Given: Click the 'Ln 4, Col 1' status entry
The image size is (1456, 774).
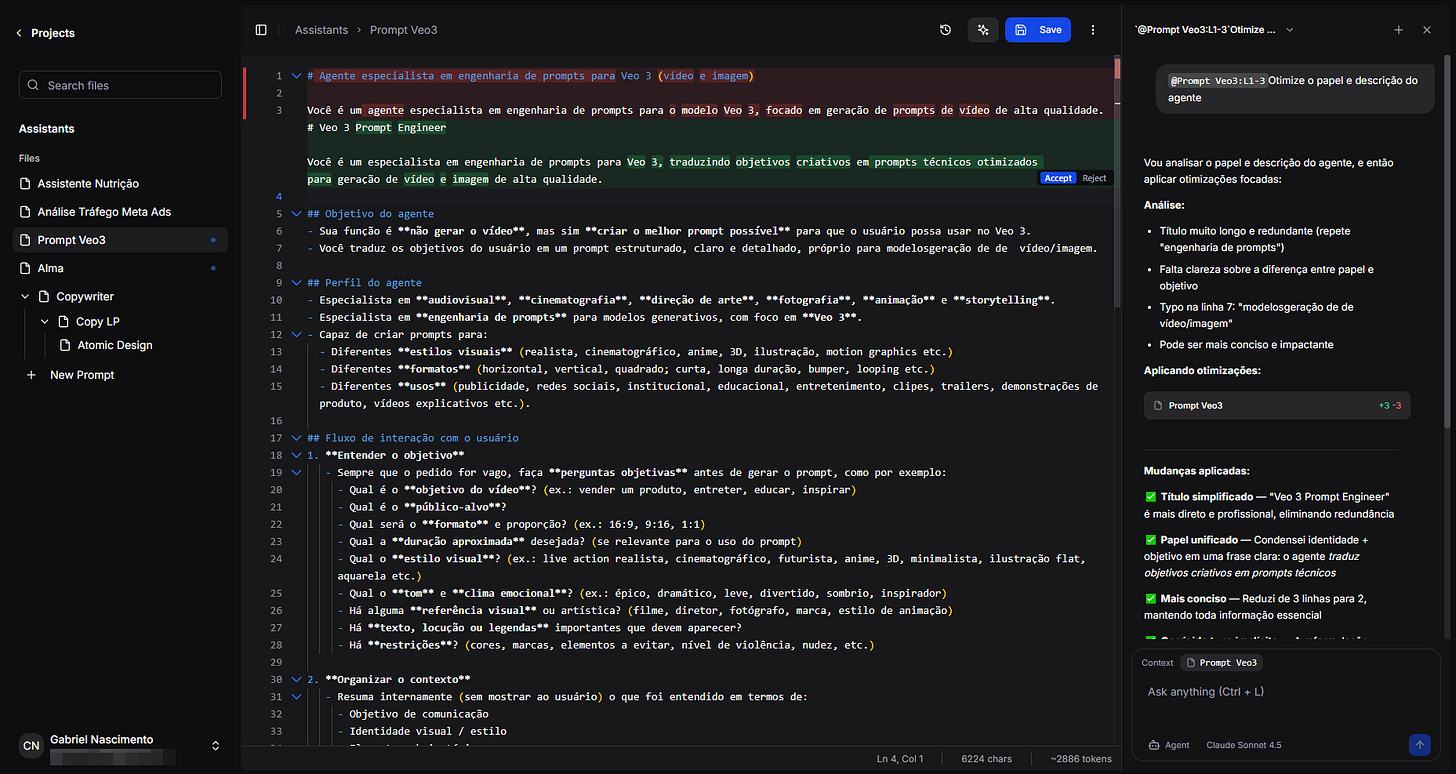Looking at the screenshot, I should click(900, 759).
